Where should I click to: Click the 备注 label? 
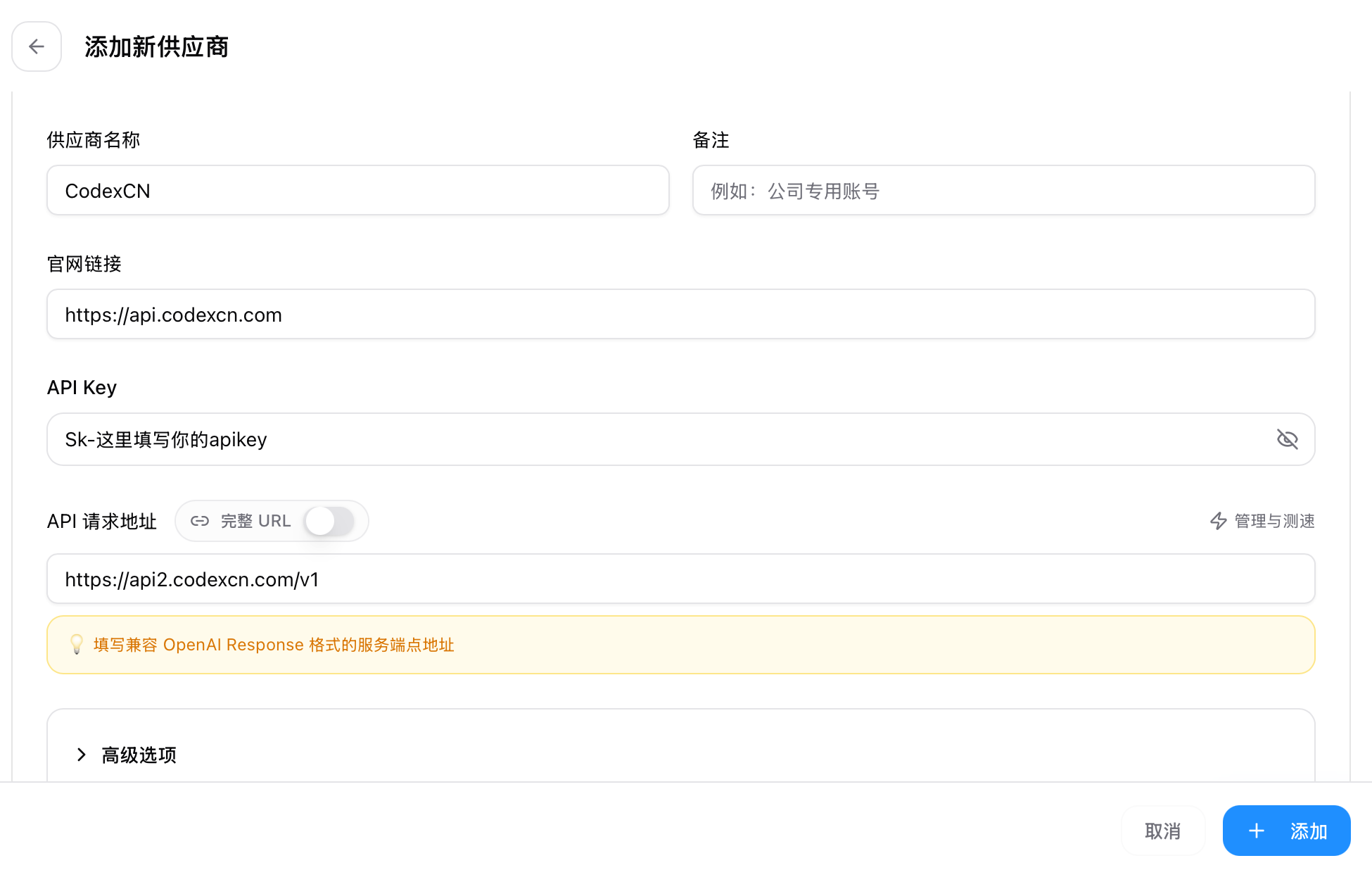click(x=711, y=140)
